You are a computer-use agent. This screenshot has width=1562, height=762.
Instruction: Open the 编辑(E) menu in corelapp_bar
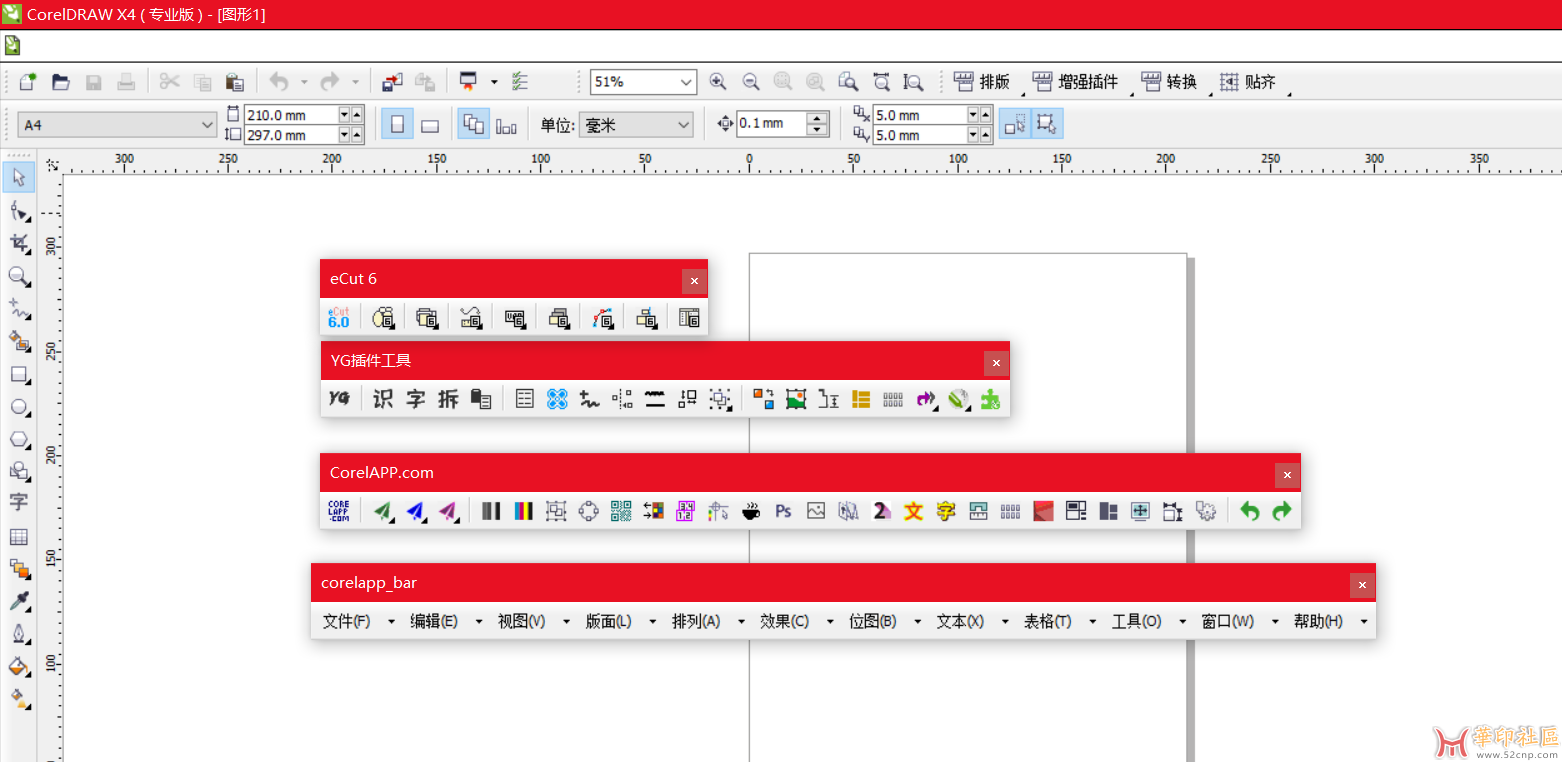click(434, 621)
